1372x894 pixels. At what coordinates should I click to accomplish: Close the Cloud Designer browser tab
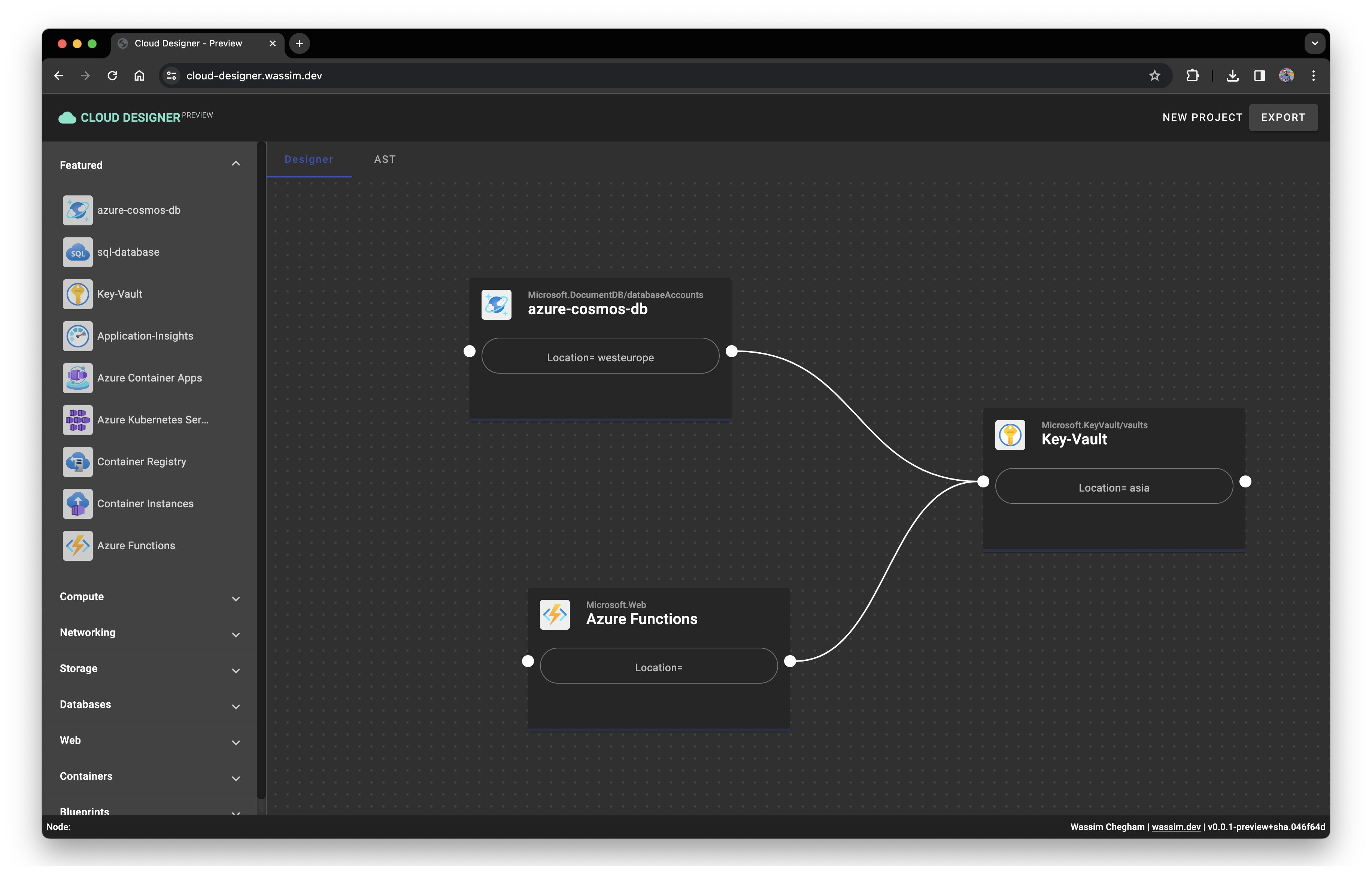[273, 43]
